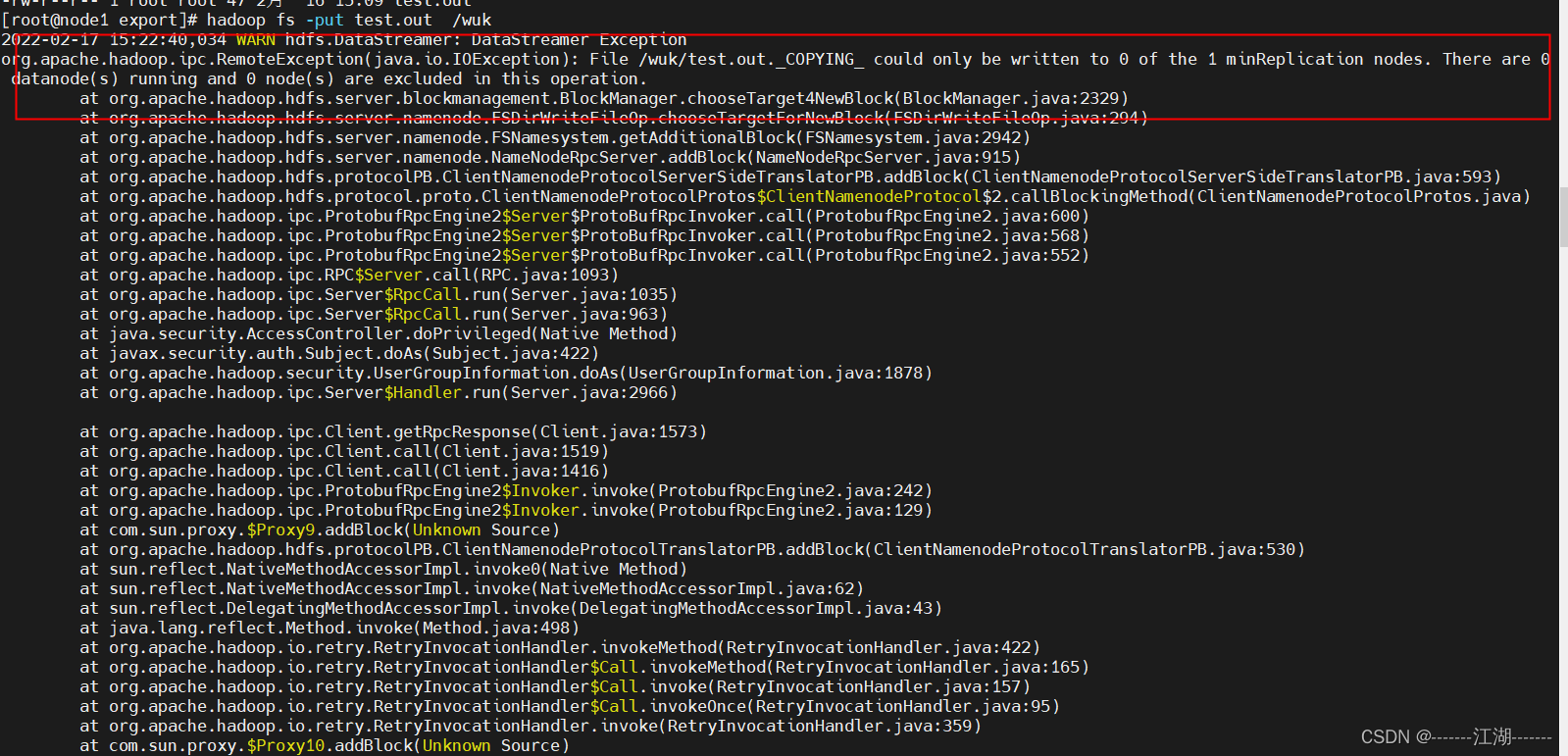The width and height of the screenshot is (1568, 756).
Task: Click the Server$RpcCall.run(Server.java:963) line
Action: 374,314
